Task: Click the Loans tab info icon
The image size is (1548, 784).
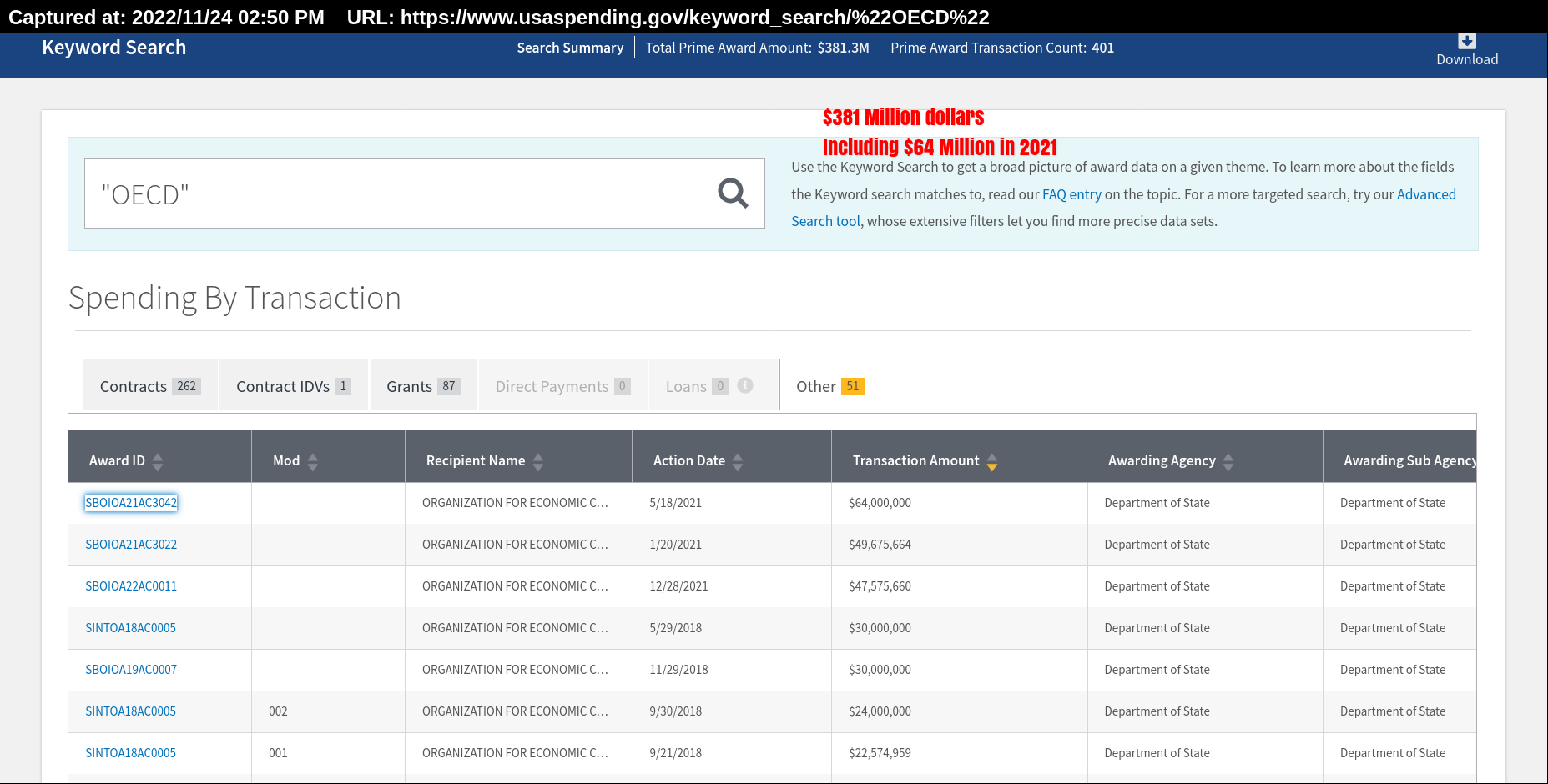Action: [745, 385]
